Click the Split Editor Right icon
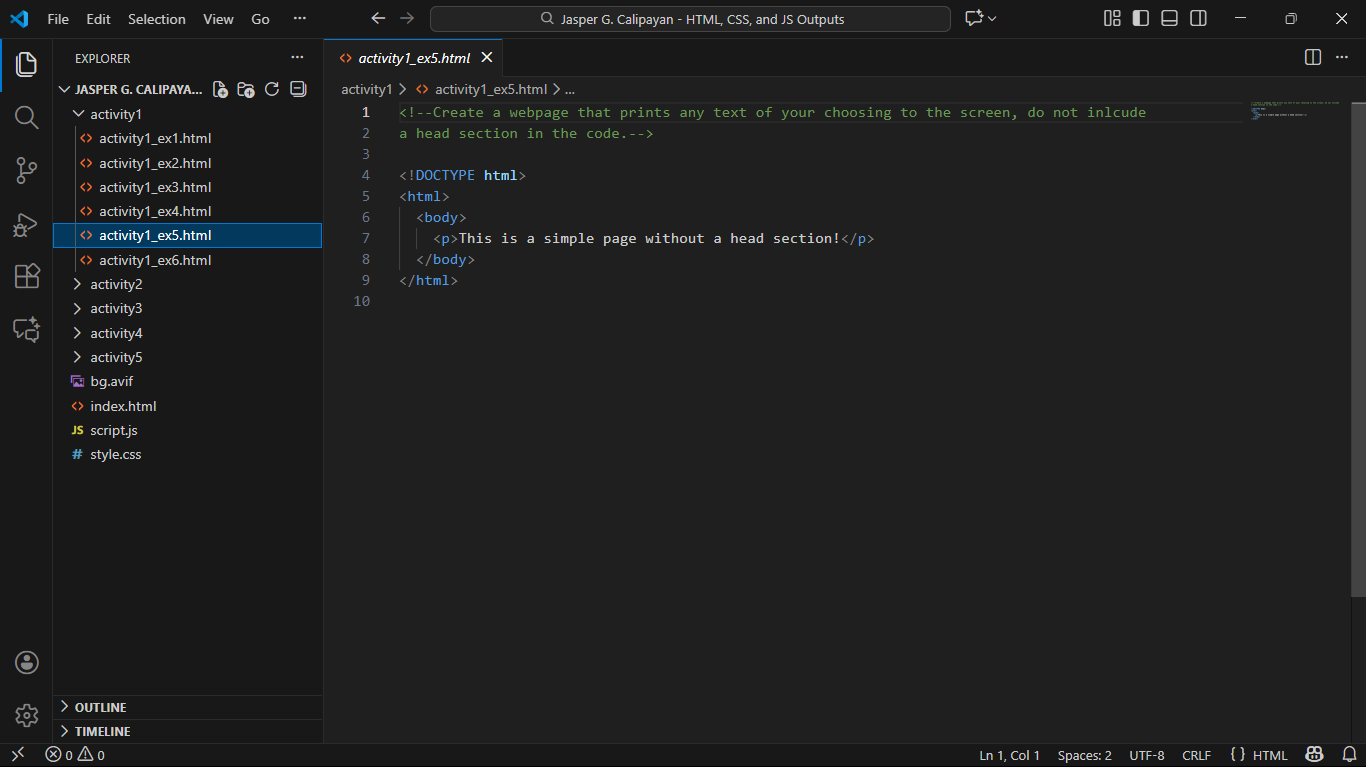The width and height of the screenshot is (1366, 767). [1313, 58]
